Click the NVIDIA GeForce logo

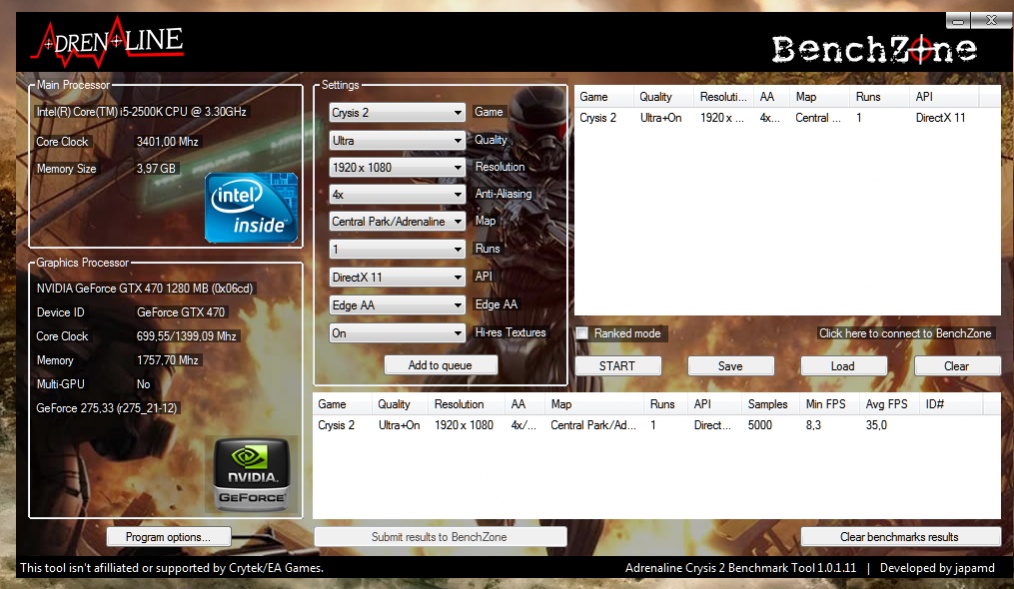coord(252,475)
